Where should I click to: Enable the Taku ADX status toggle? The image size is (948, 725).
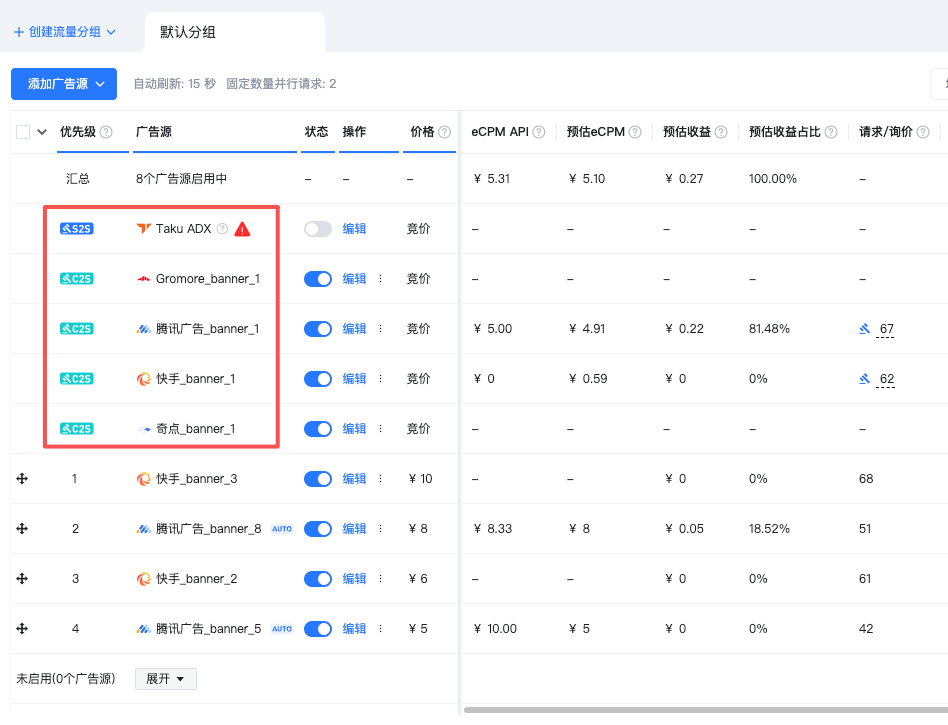(317, 229)
